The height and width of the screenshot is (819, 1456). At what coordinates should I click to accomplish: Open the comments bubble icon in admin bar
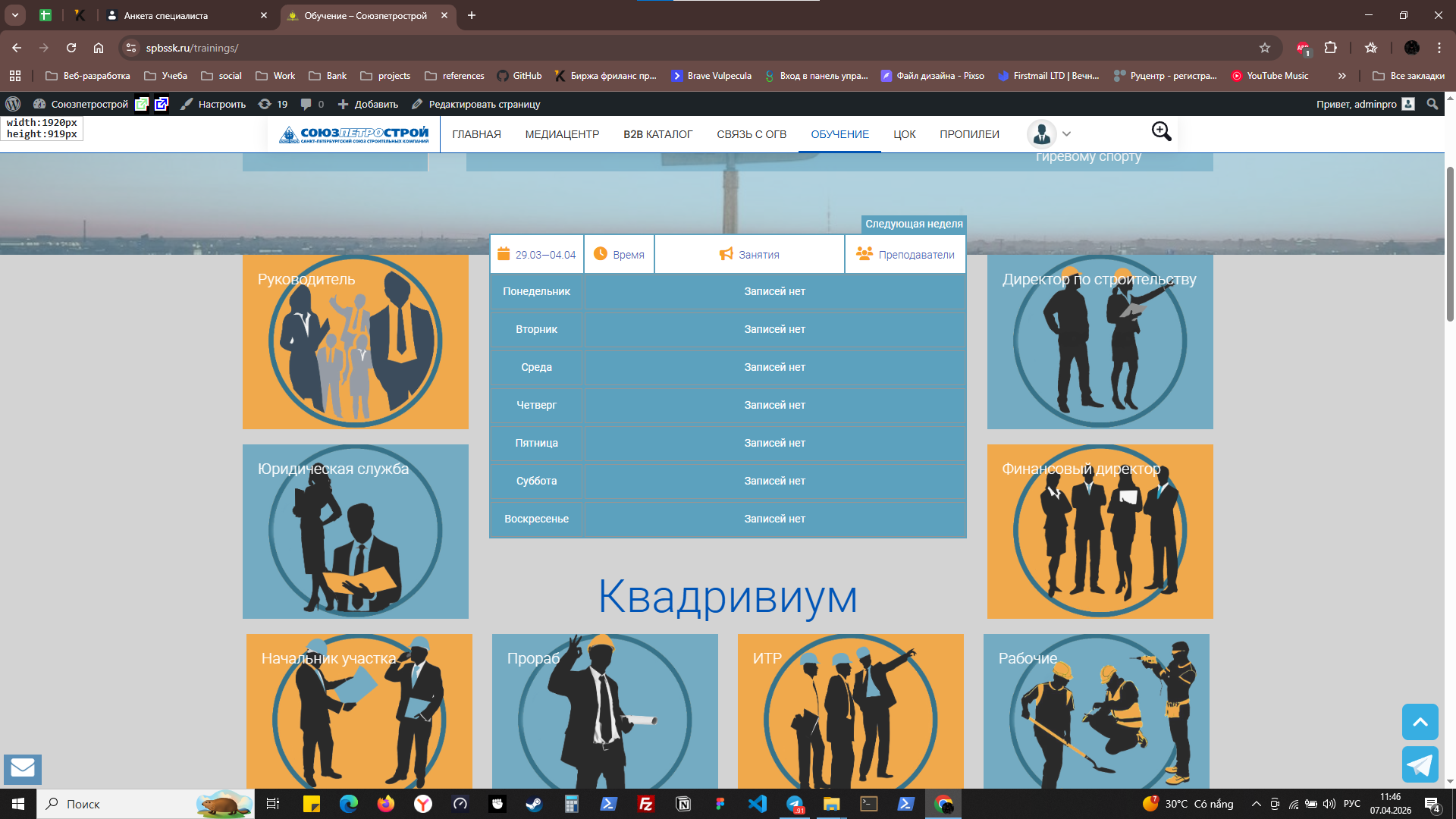tap(312, 104)
